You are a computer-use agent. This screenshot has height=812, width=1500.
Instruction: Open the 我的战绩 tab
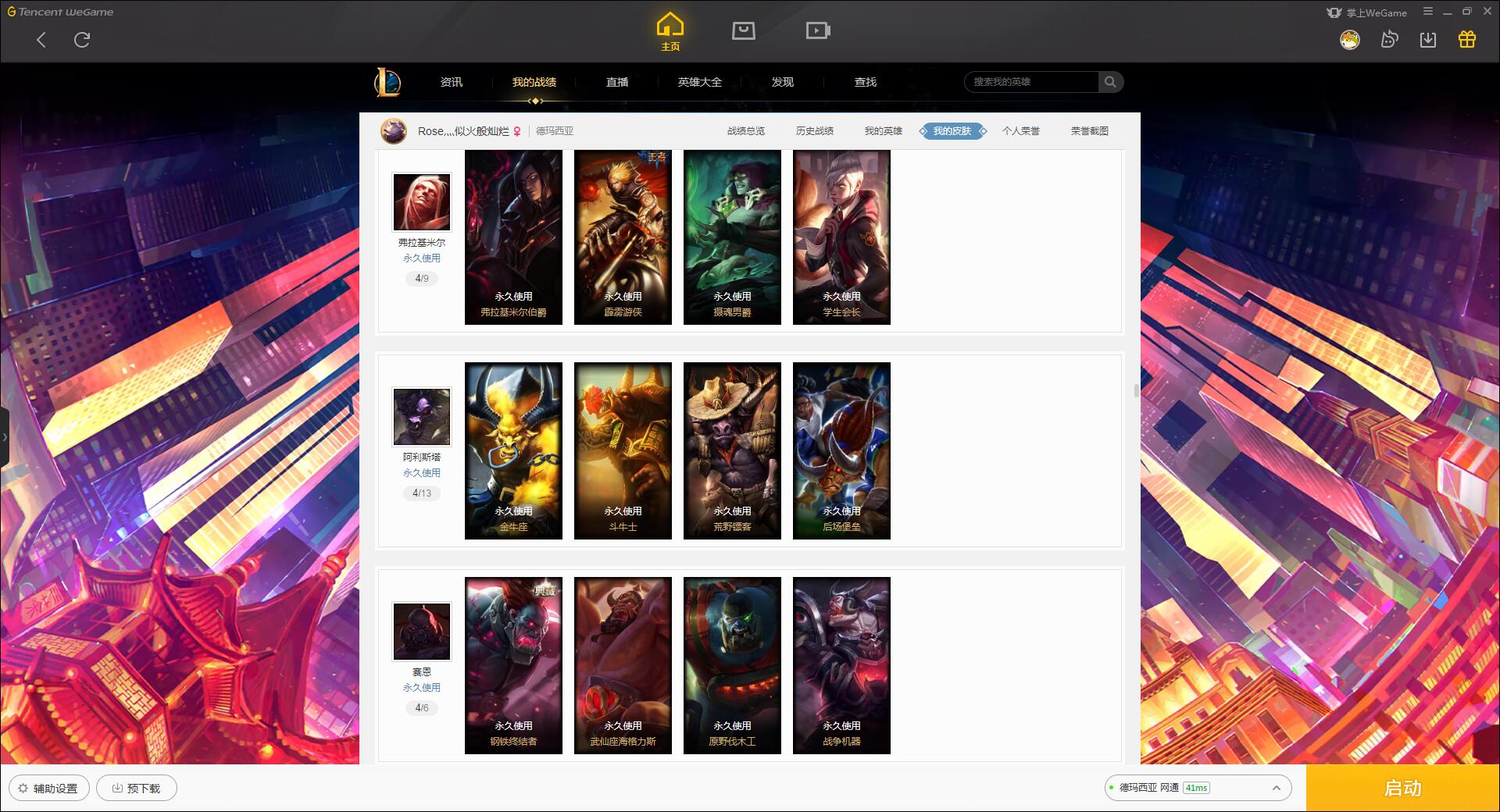(x=534, y=82)
